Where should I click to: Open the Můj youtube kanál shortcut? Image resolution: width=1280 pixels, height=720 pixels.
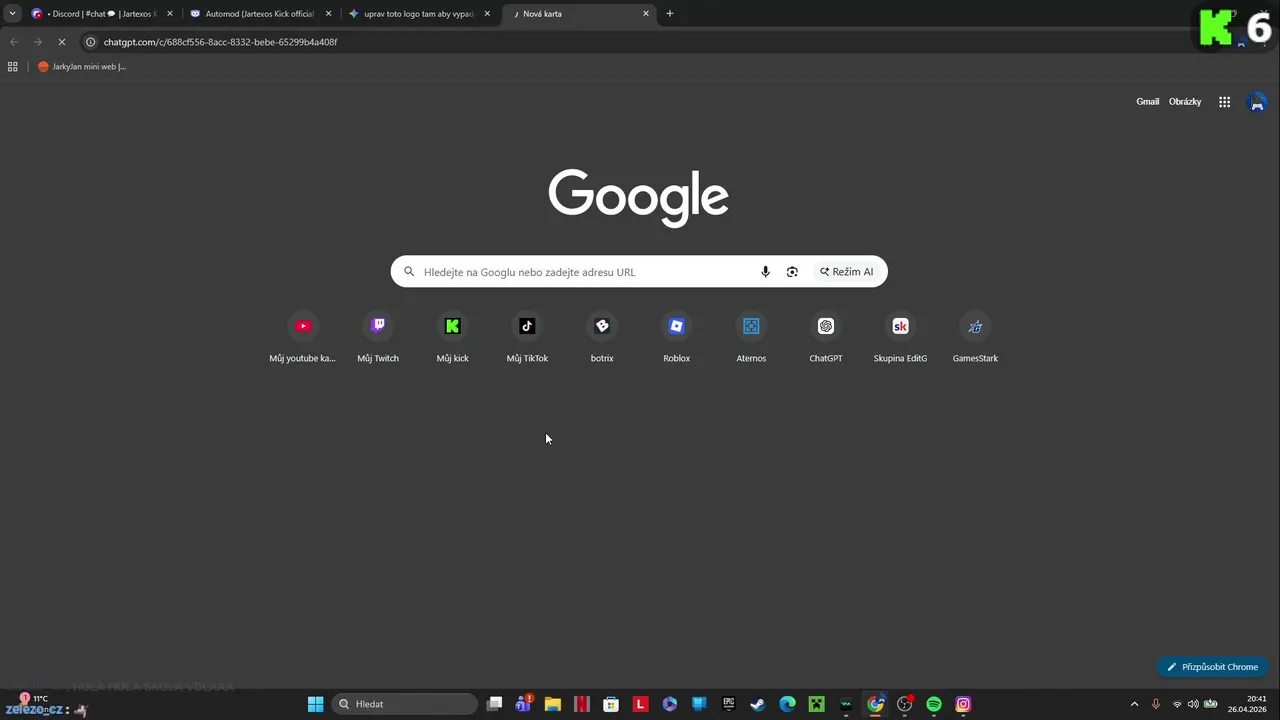pyautogui.click(x=303, y=338)
